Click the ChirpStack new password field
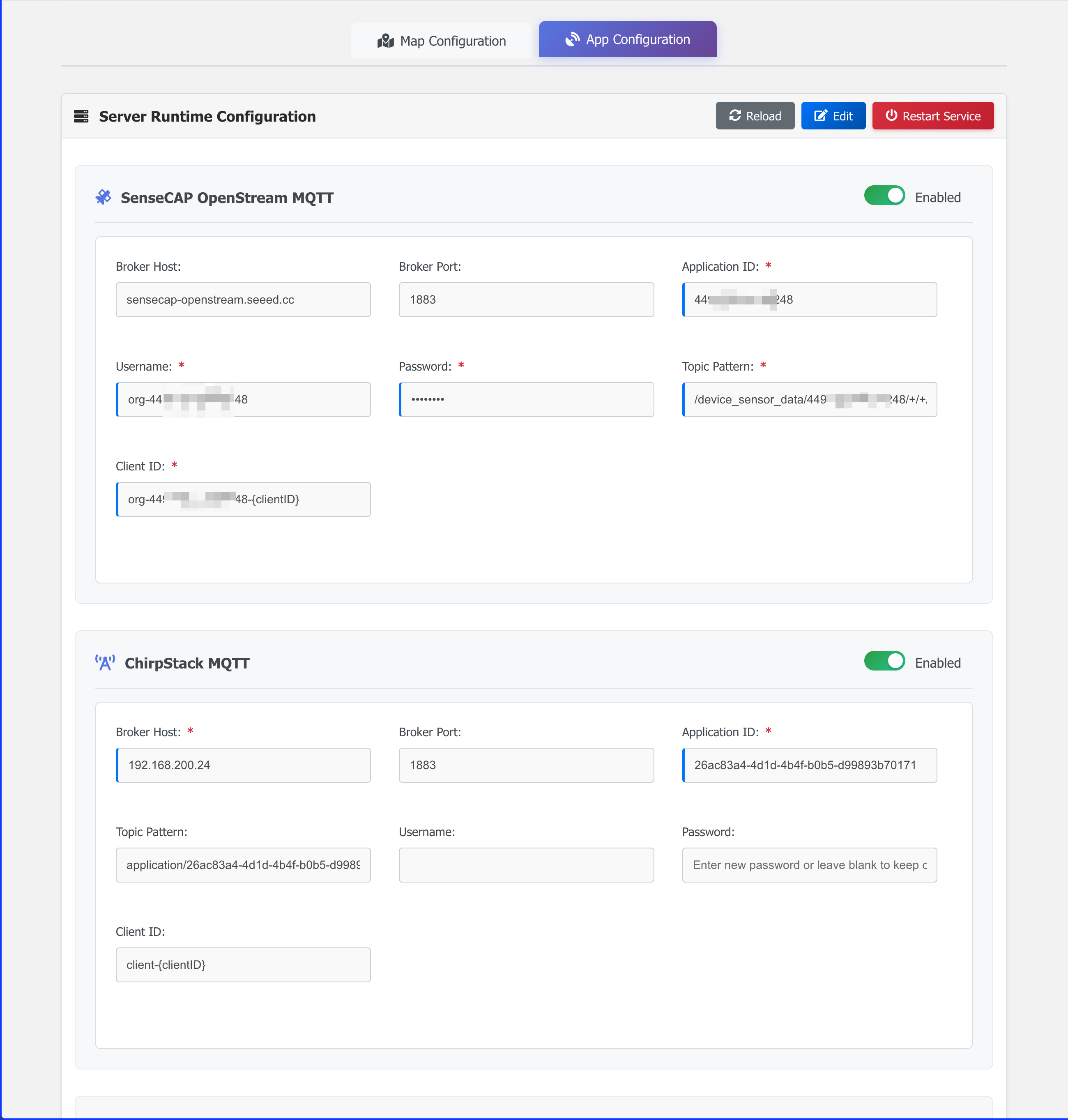Viewport: 1068px width, 1120px height. [809, 865]
